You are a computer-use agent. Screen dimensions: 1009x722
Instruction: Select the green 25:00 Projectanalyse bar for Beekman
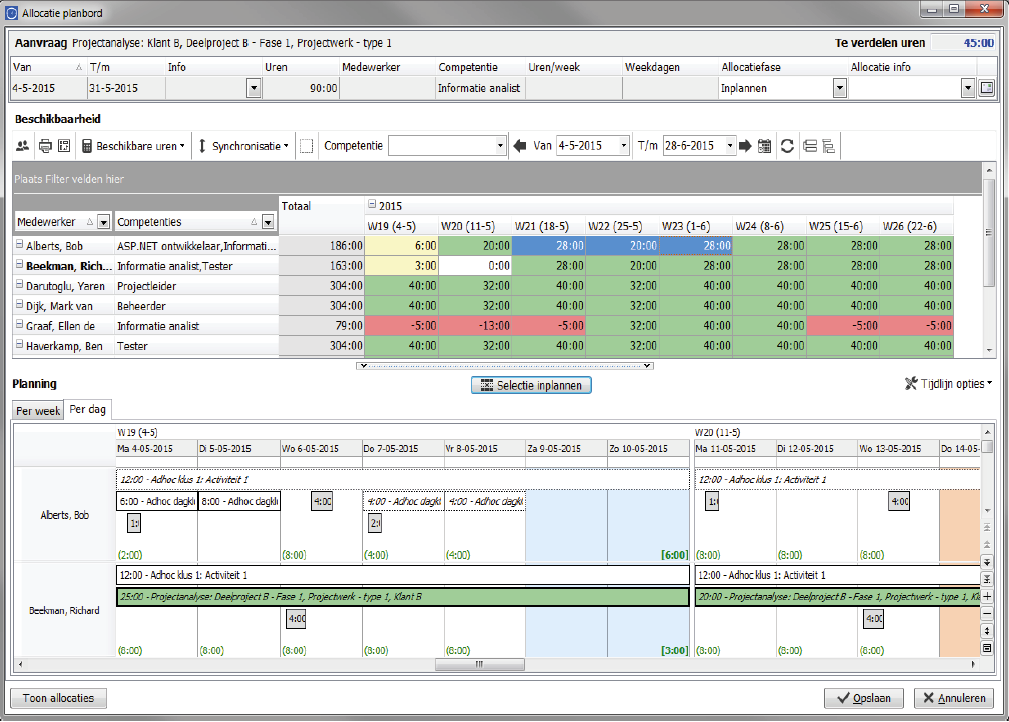pos(403,597)
